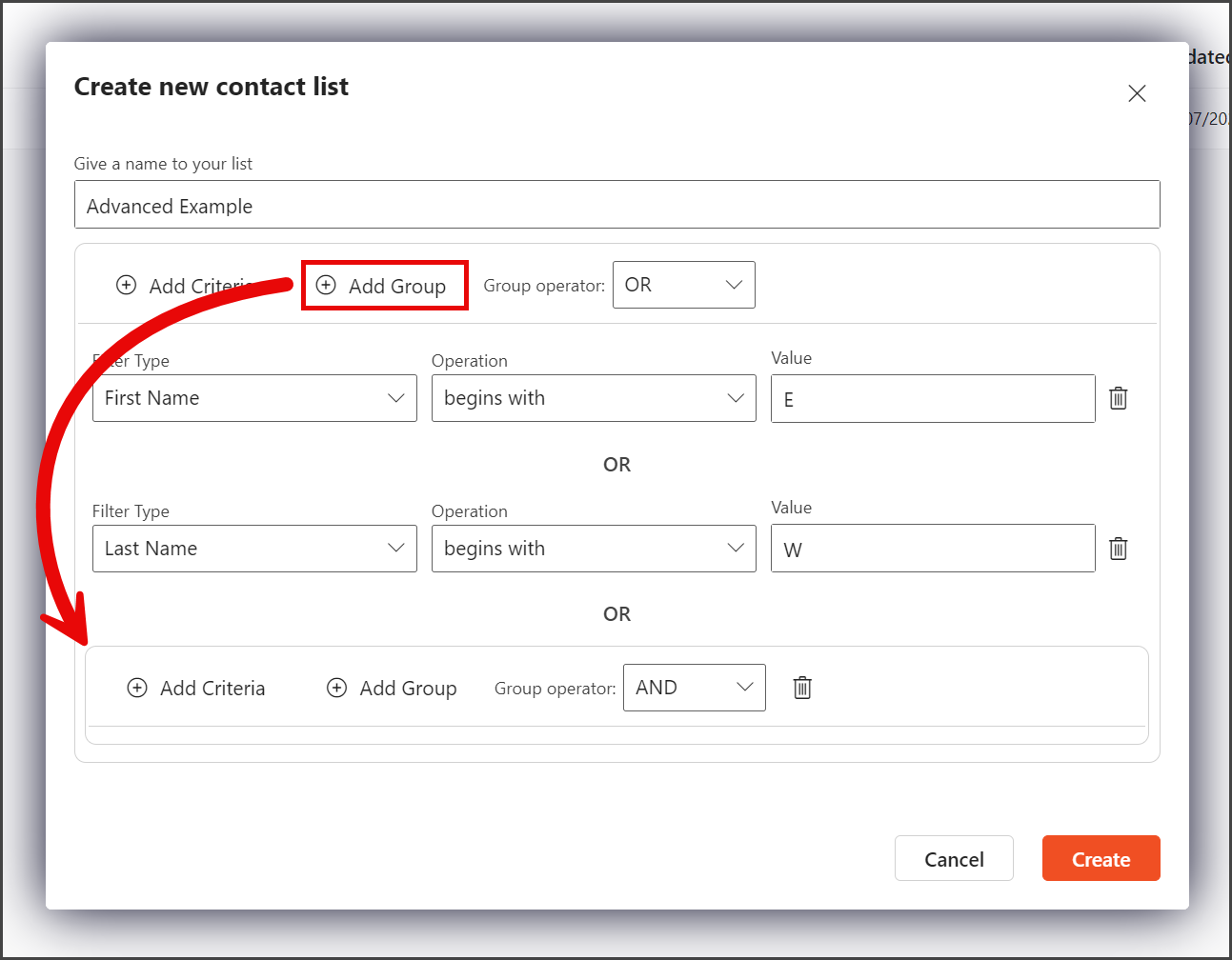Click the Value field containing E

click(933, 398)
